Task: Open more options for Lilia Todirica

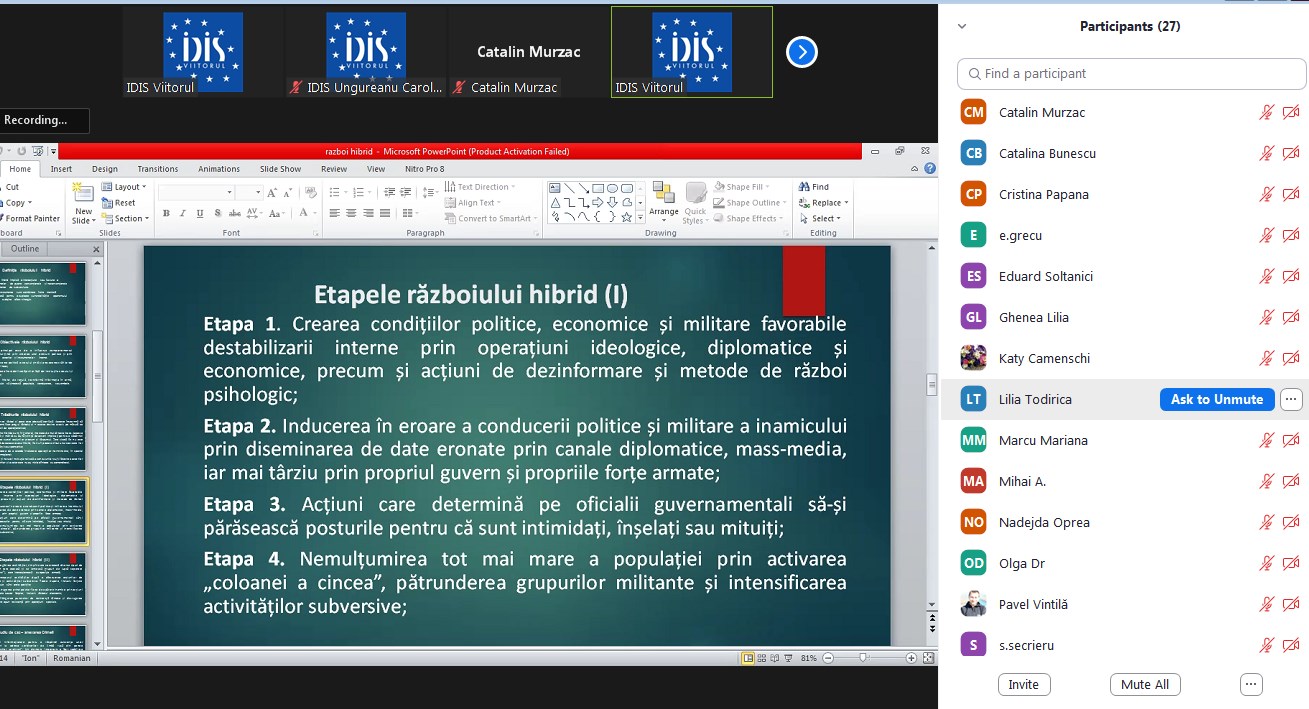Action: (x=1291, y=399)
